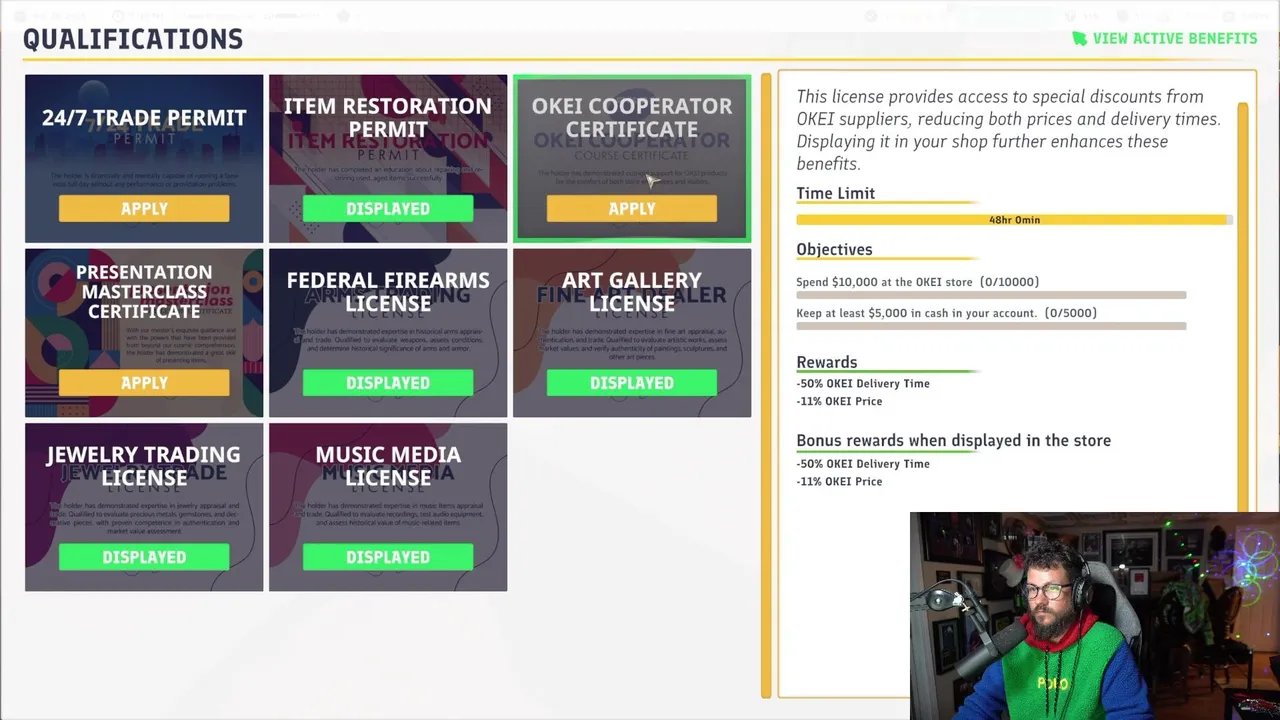This screenshot has height=720, width=1280.
Task: Click the Time Limit label
Action: point(835,193)
